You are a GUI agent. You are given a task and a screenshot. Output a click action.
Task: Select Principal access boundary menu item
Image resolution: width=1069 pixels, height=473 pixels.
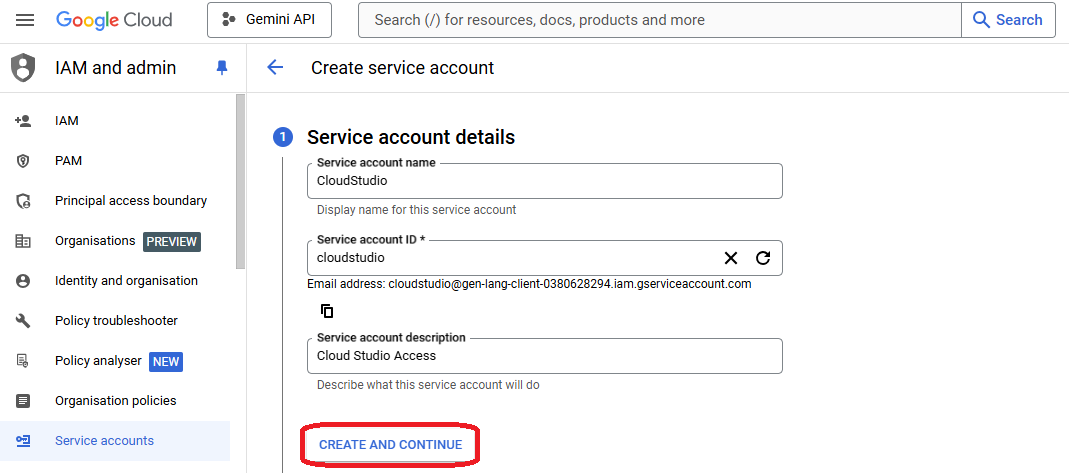tap(130, 201)
